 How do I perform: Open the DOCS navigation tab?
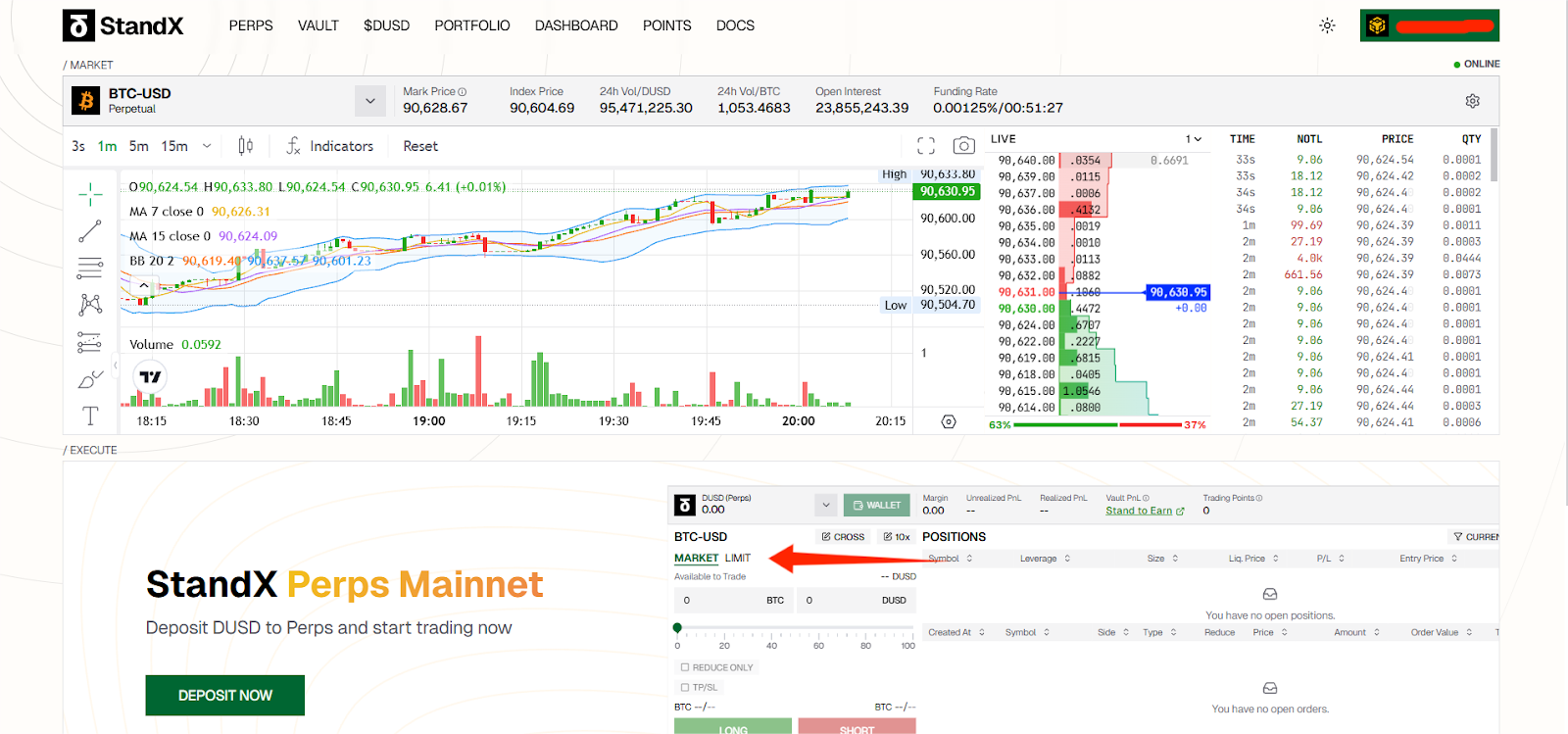click(735, 25)
